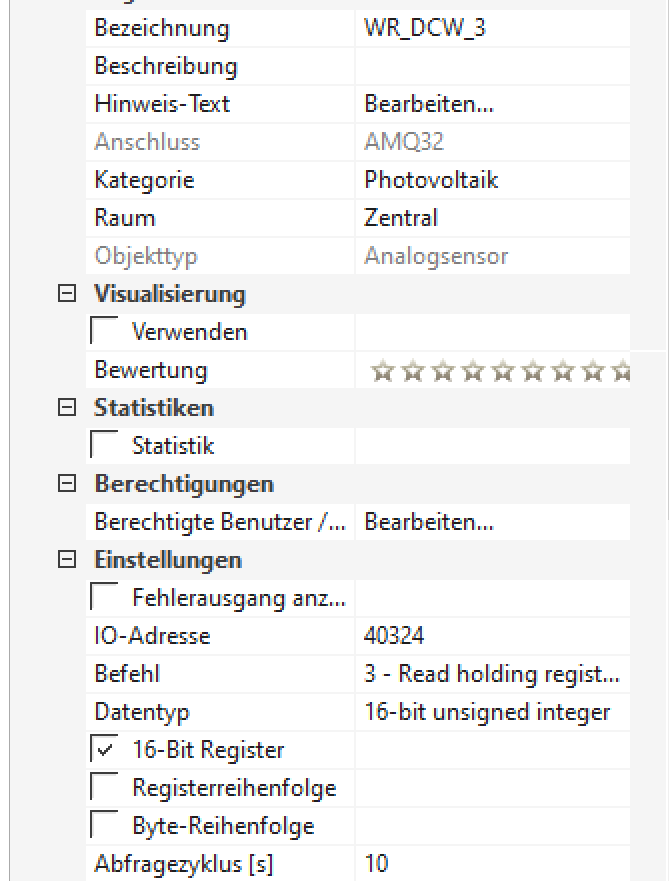Screen dimensions: 669x881
Task: Open the Befehl dropdown Read holding register
Action: [492, 674]
